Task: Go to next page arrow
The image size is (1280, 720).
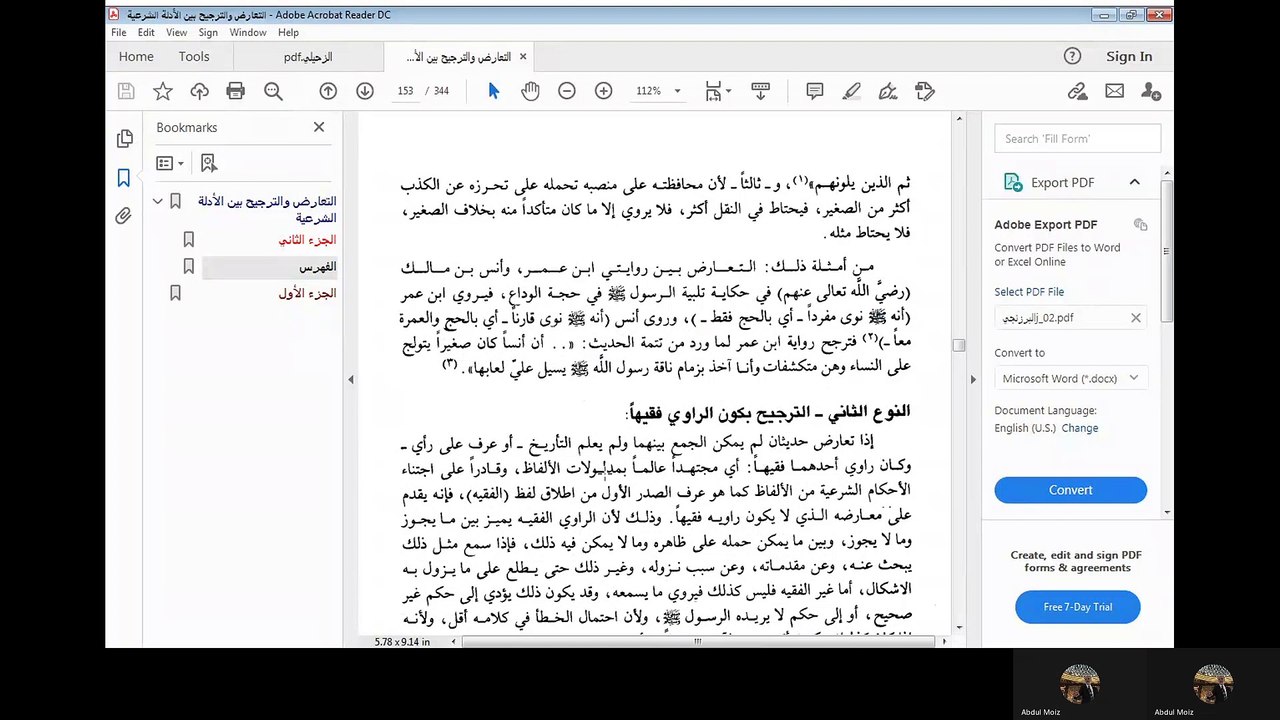Action: 365,91
